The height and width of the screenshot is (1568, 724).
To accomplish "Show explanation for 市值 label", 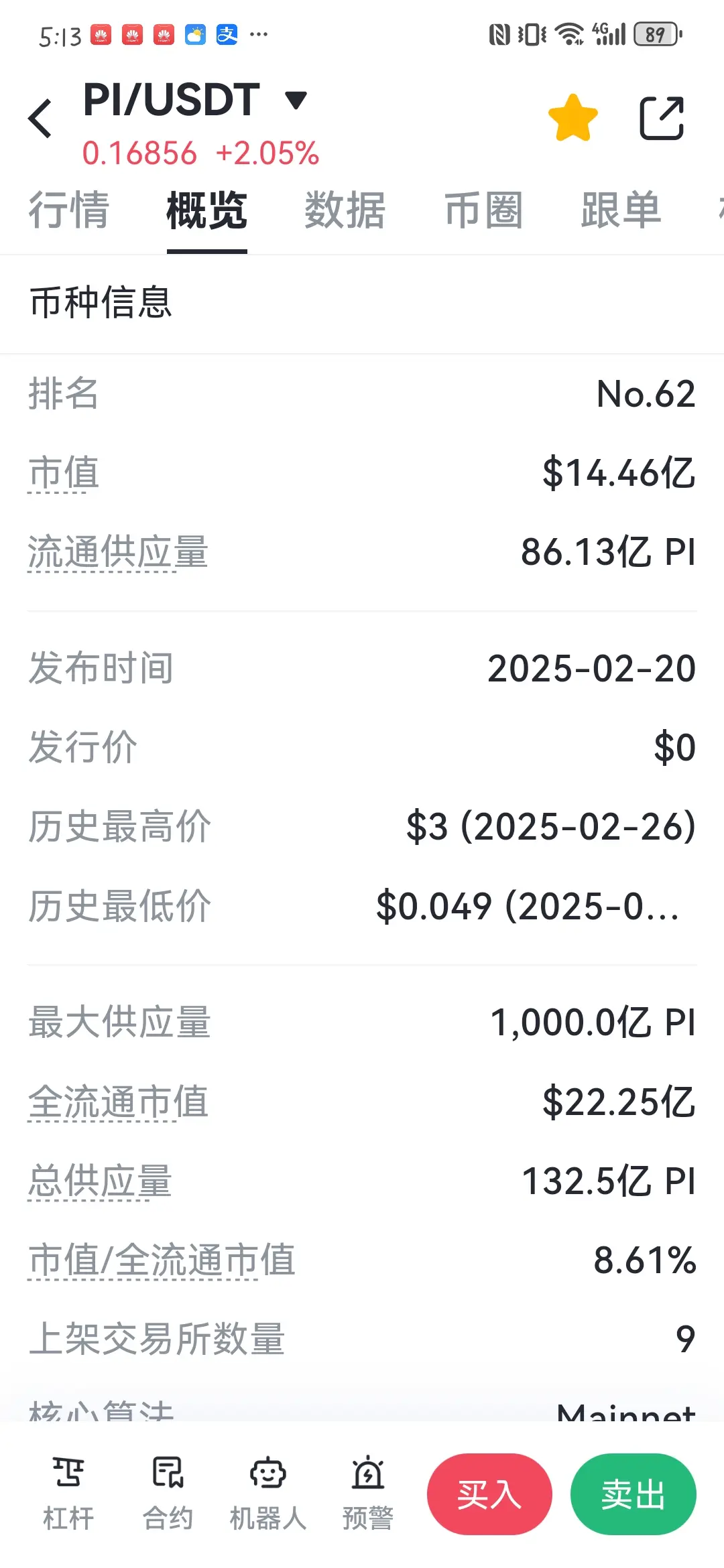I will 64,473.
